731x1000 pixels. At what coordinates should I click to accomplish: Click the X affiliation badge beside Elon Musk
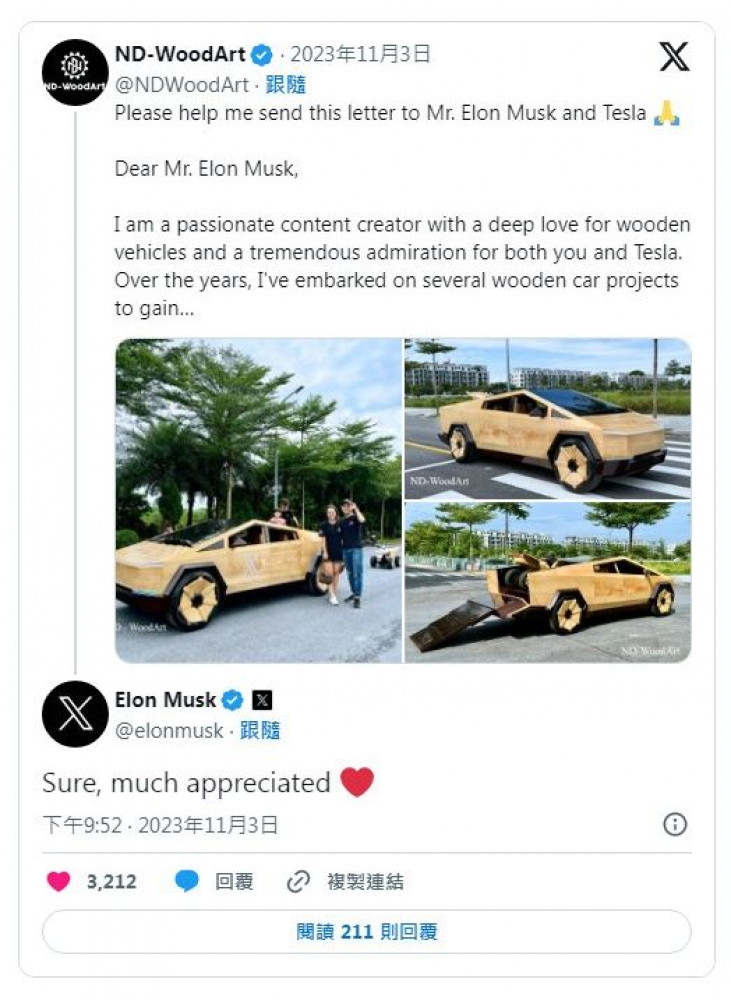(262, 700)
